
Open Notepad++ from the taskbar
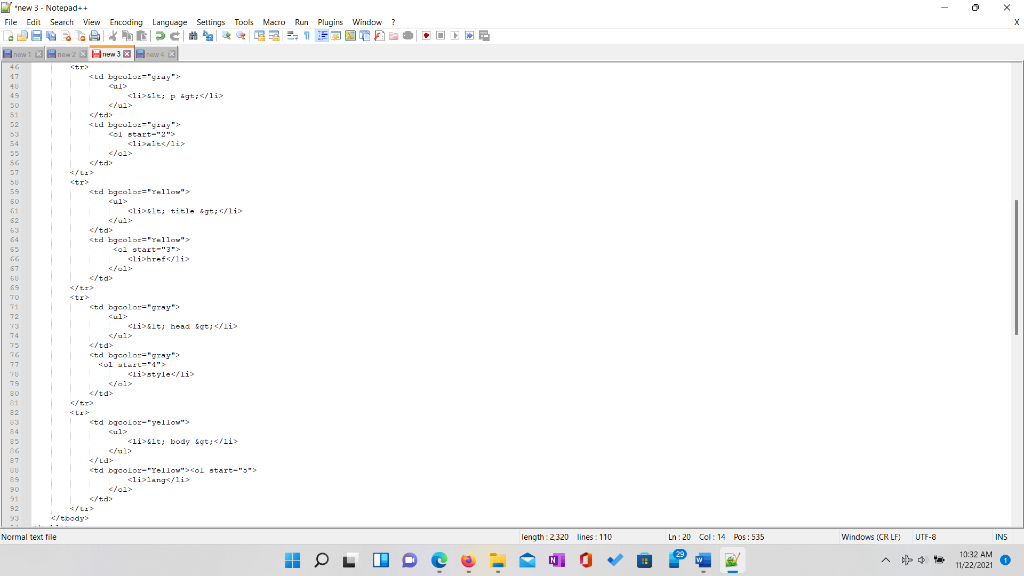(733, 560)
